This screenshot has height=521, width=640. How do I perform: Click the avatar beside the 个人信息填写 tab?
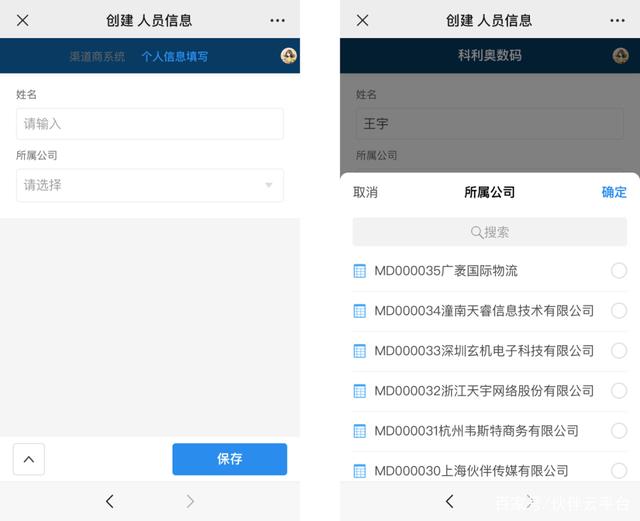click(x=289, y=56)
